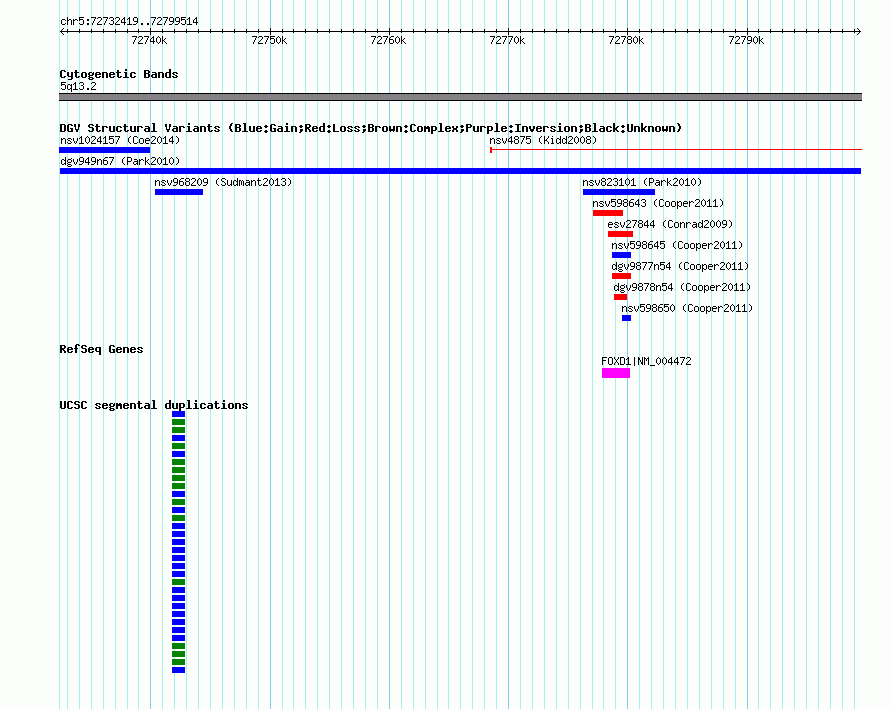Click the Cytogenetic Bands track title
Viewport: 890px width, 709px height.
pos(119,74)
